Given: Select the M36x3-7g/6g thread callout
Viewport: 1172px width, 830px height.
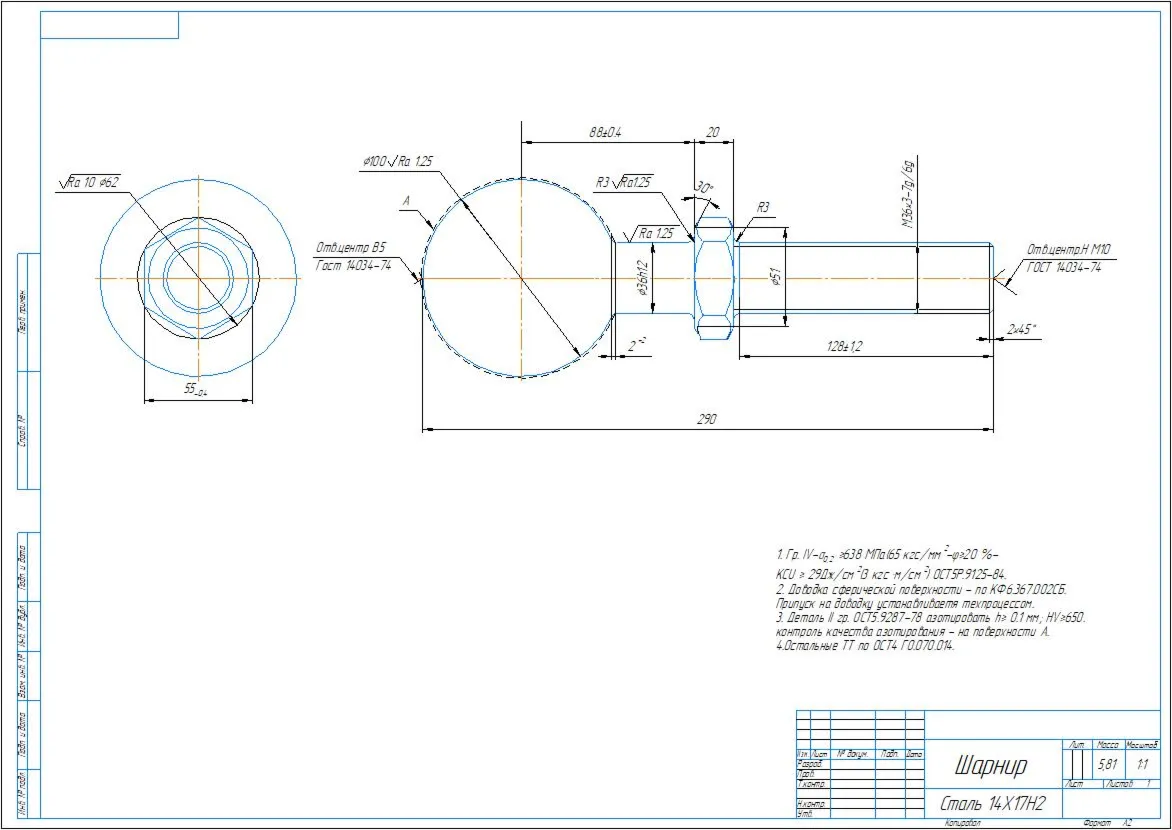Looking at the screenshot, I should tap(908, 194).
